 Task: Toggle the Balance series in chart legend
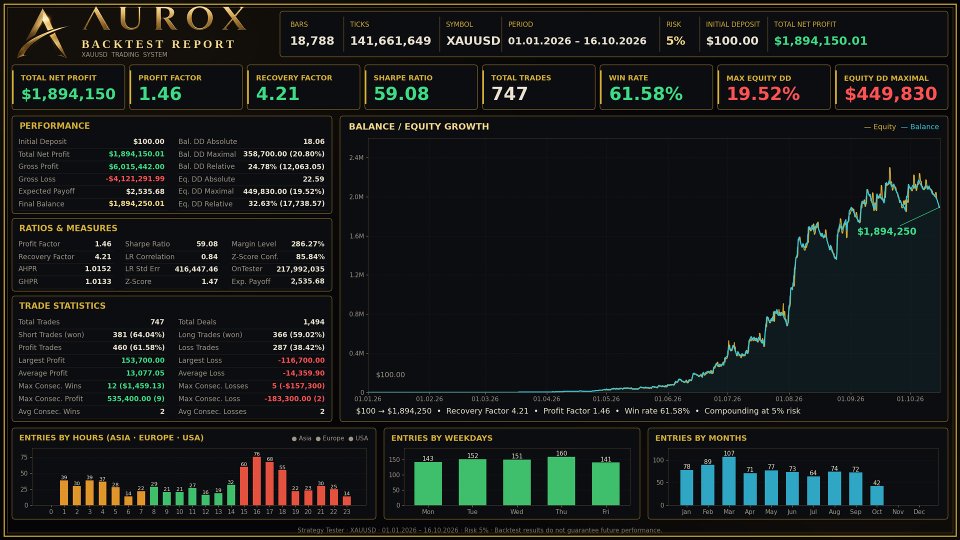(x=920, y=127)
